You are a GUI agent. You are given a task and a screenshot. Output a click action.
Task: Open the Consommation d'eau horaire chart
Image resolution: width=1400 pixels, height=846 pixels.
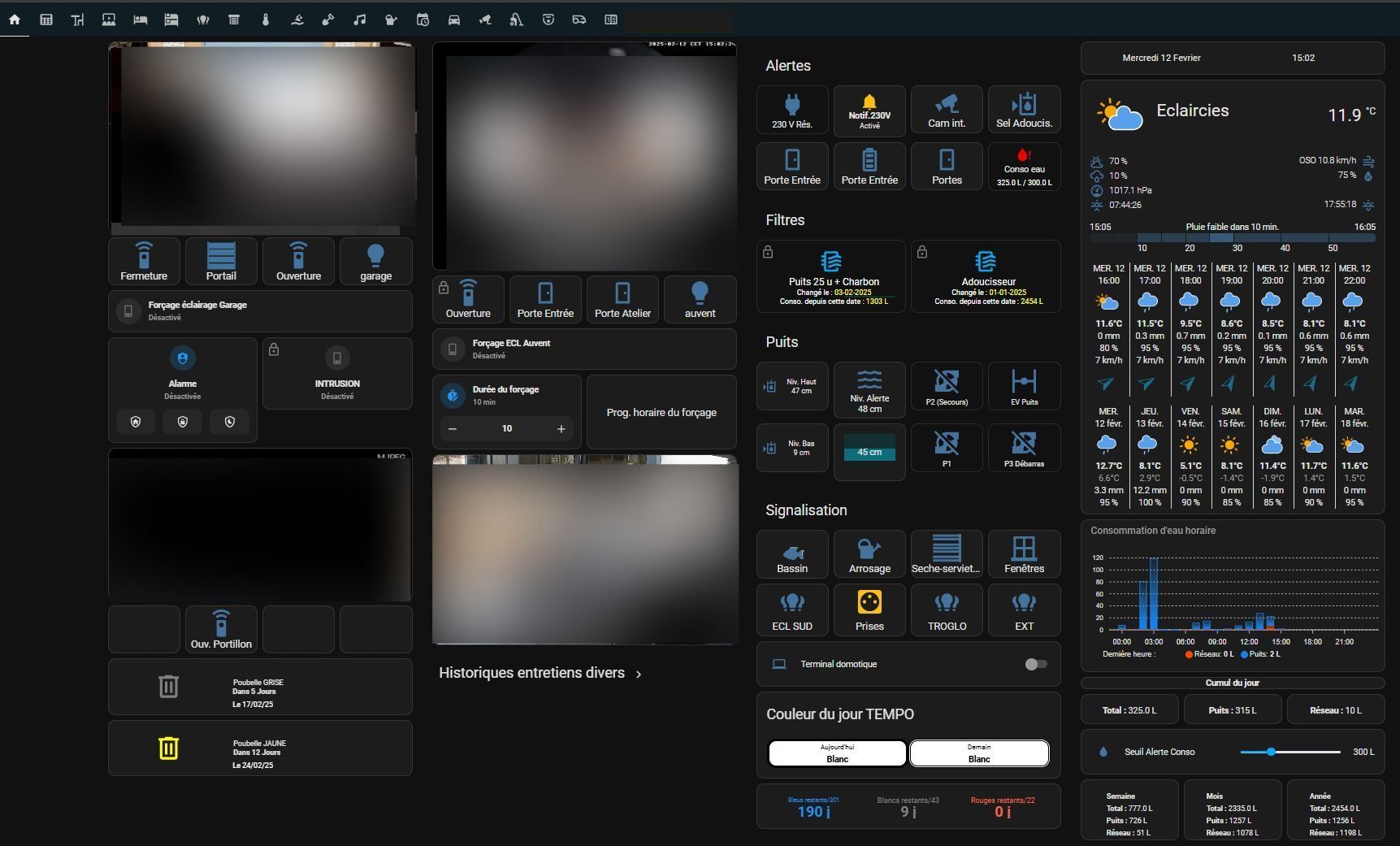coord(1233,596)
